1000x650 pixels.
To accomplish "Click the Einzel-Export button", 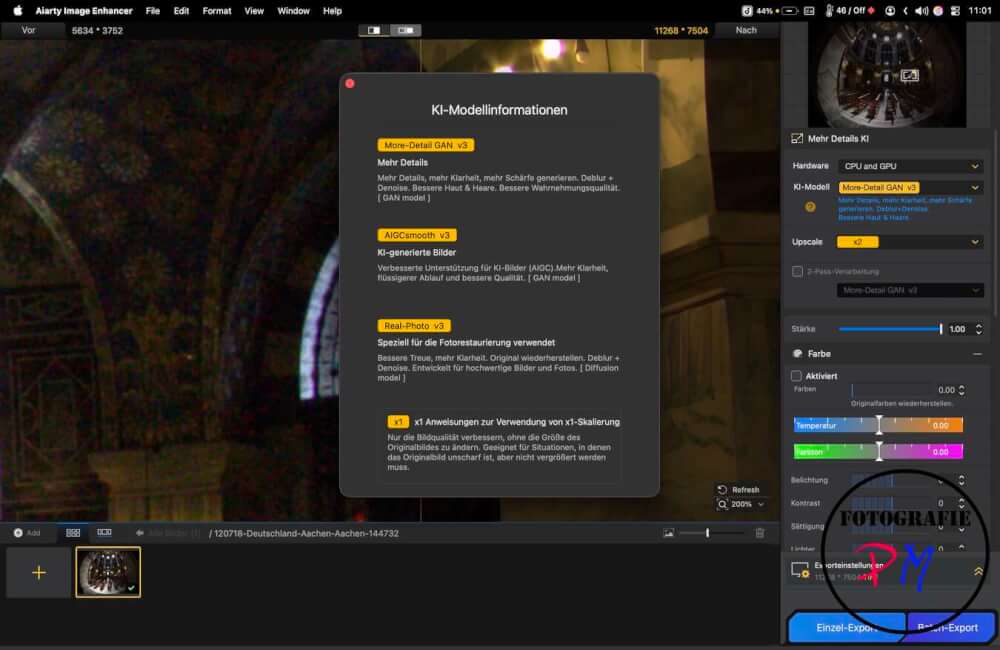I will tap(846, 627).
